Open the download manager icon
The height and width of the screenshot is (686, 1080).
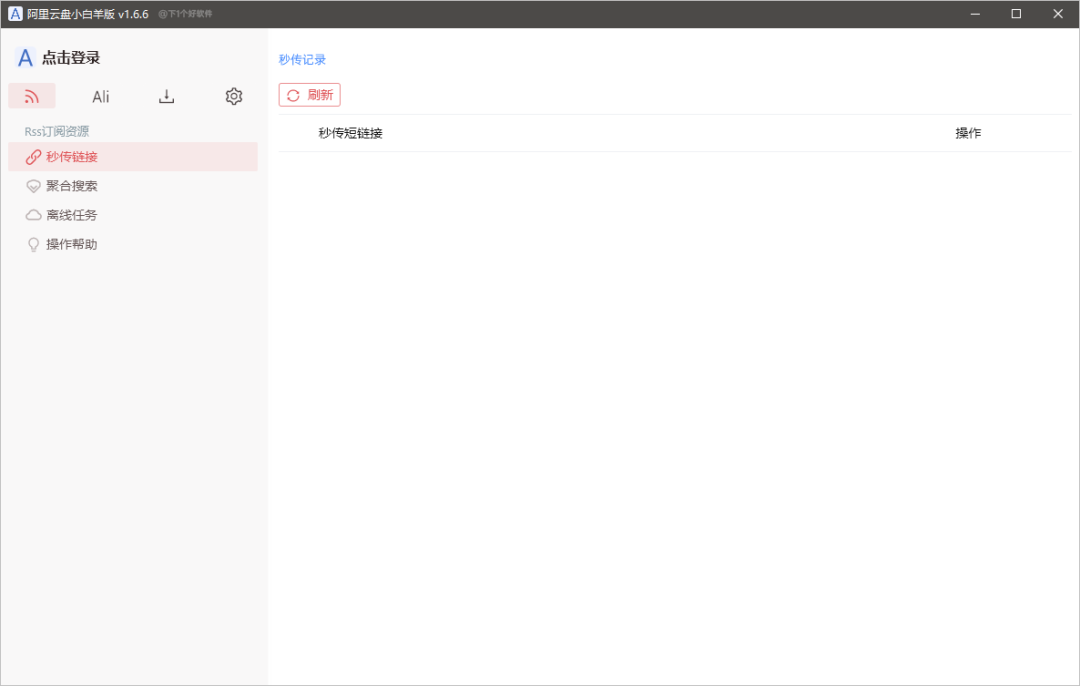tap(166, 95)
